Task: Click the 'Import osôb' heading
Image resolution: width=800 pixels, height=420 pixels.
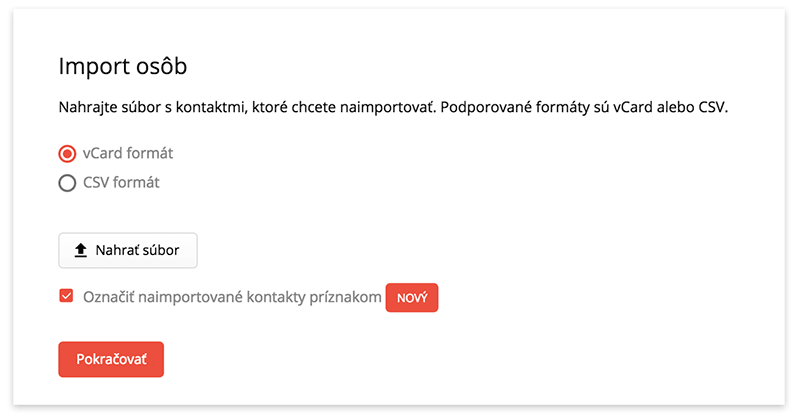Action: (x=123, y=66)
